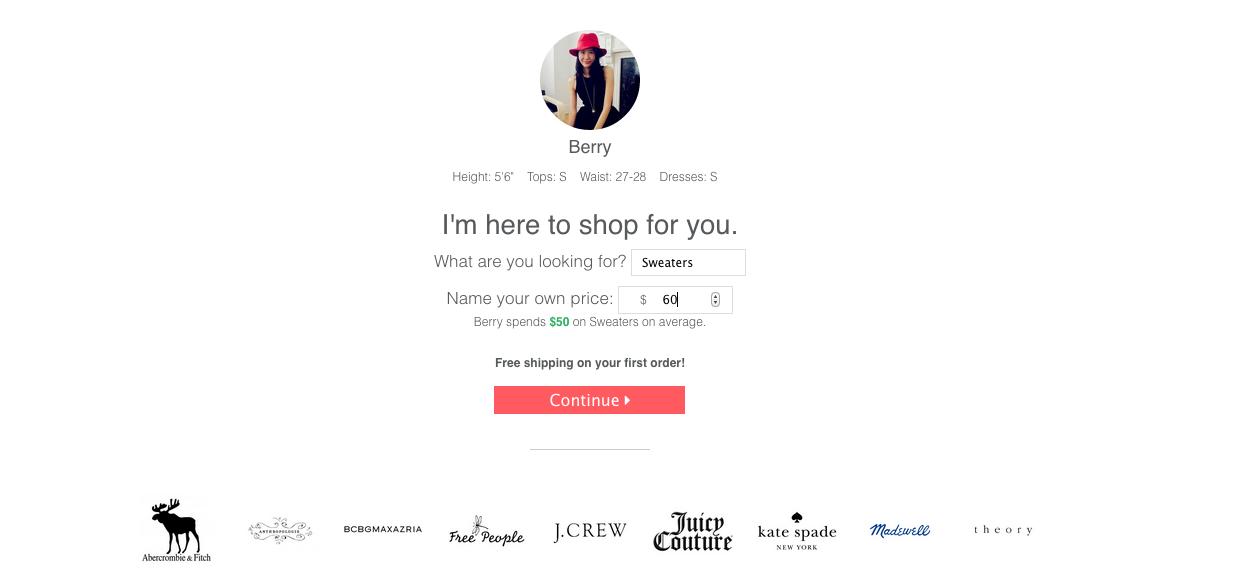
Task: Choose the Free People logo
Action: [x=486, y=531]
